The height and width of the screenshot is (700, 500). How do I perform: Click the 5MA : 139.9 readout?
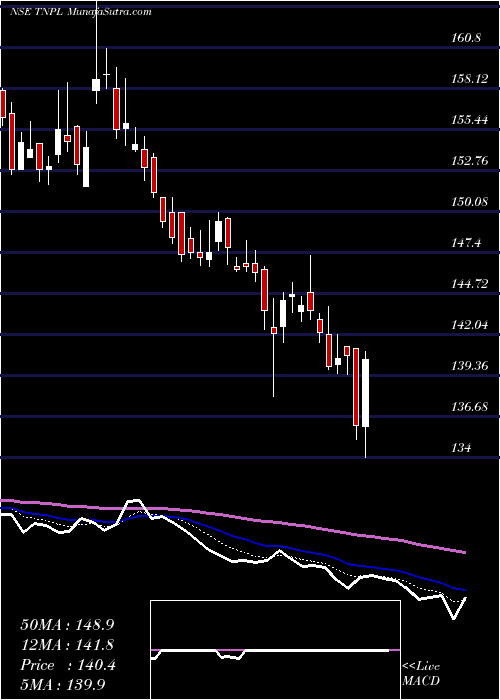click(x=63, y=685)
